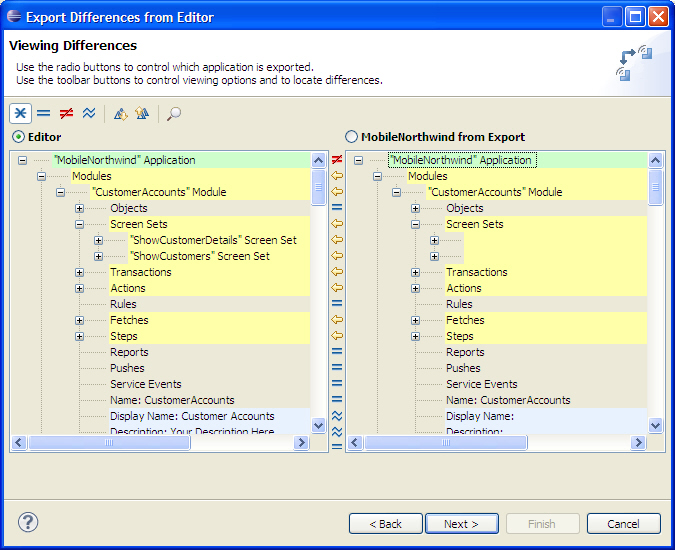Expand Objects node in Editor tree
675x550 pixels.
click(79, 208)
